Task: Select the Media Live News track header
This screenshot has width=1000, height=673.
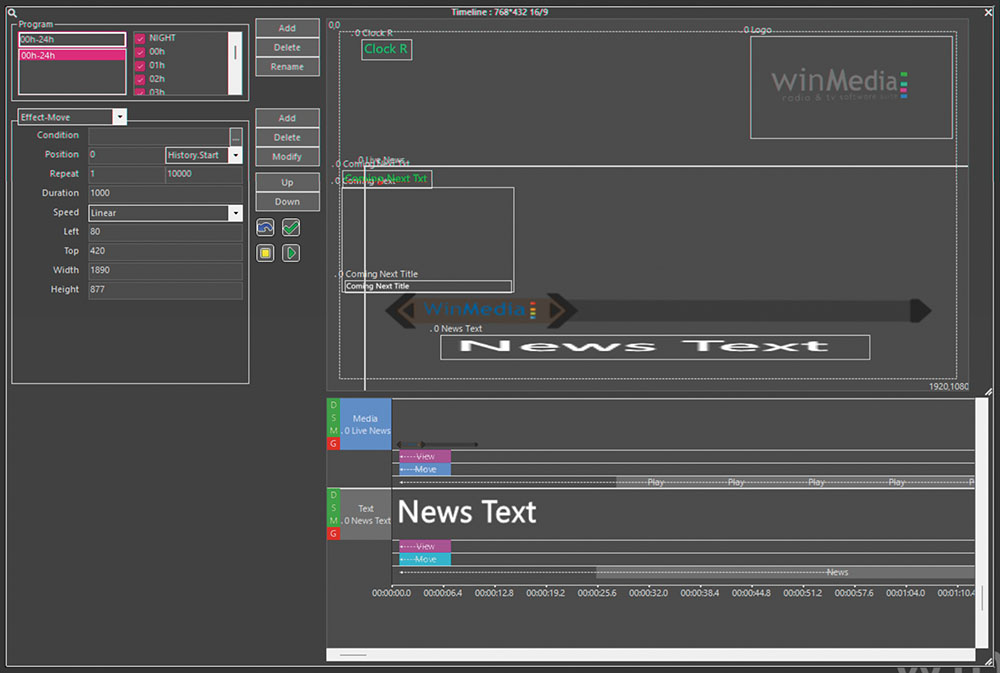Action: click(x=365, y=424)
